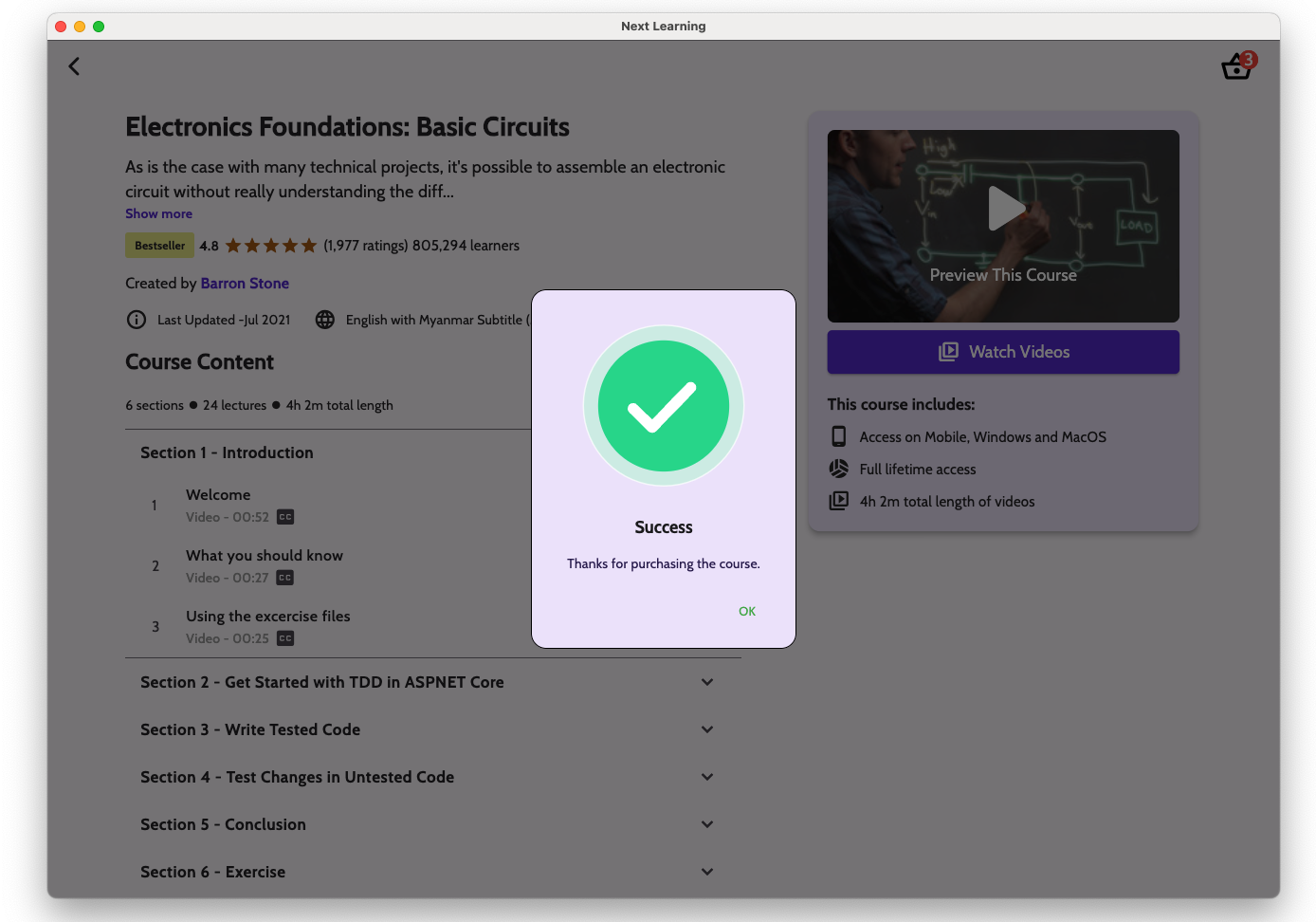Click the CC icon under Welcome lecture
This screenshot has width=1316, height=922.
[x=285, y=517]
